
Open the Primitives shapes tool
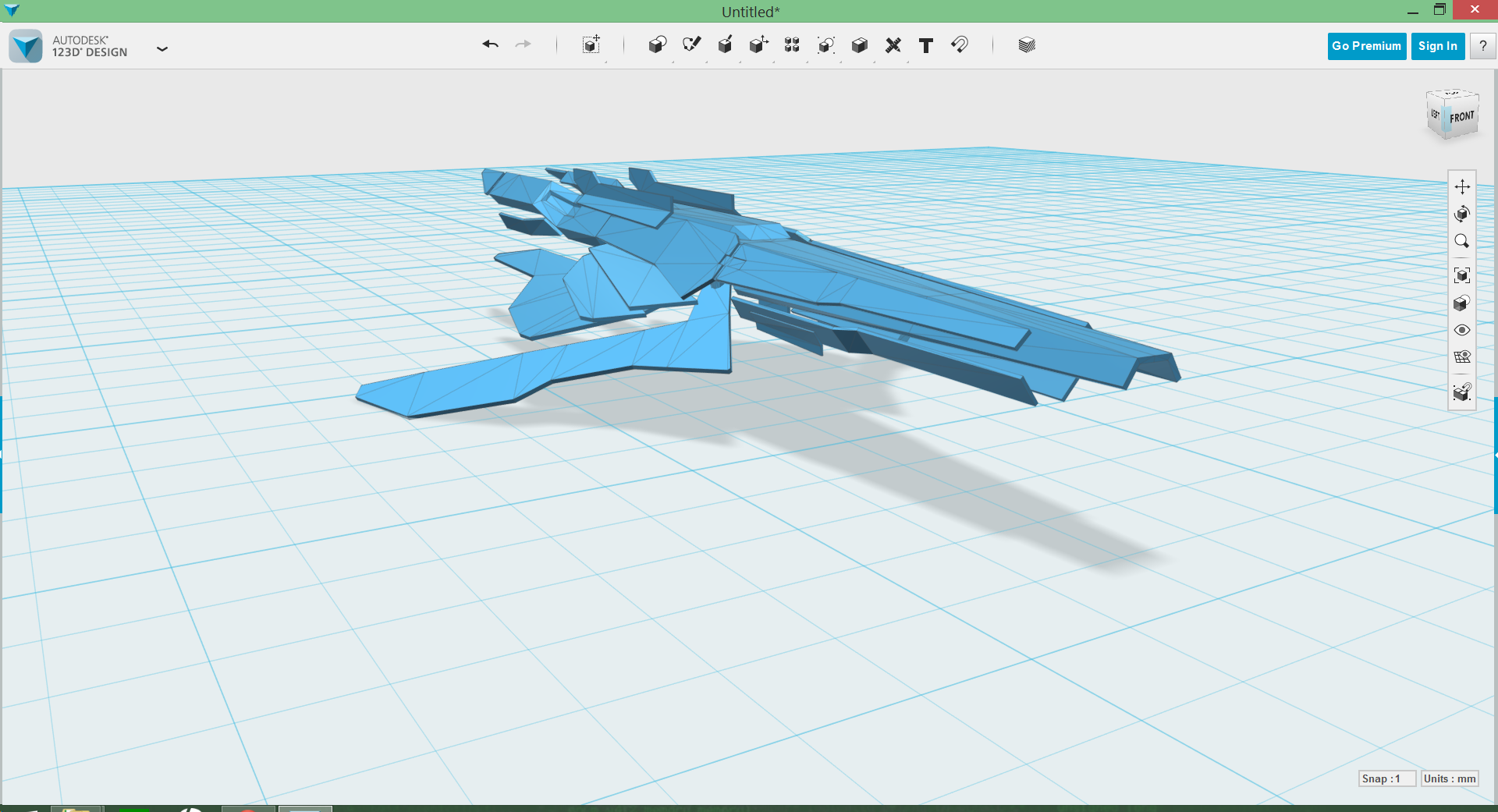(x=657, y=44)
